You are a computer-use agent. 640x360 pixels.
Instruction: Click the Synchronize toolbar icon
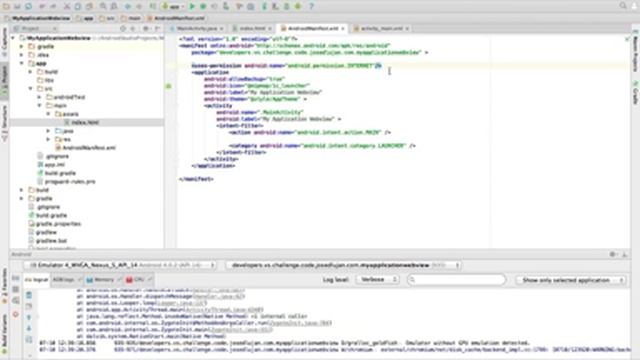[x=29, y=6]
